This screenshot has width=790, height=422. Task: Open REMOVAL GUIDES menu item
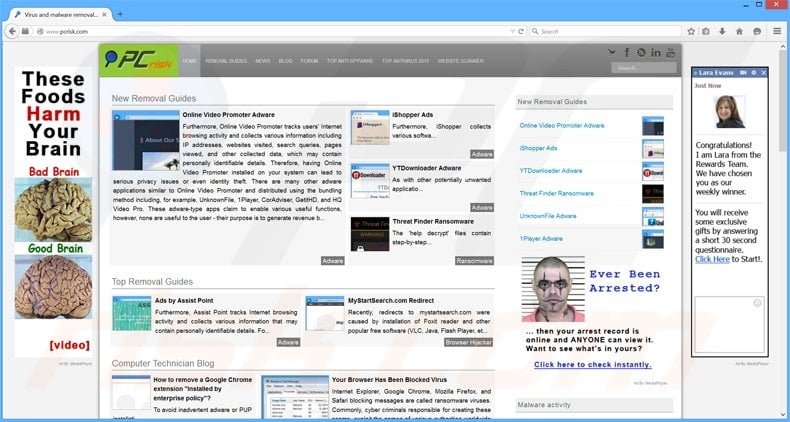[x=226, y=61]
